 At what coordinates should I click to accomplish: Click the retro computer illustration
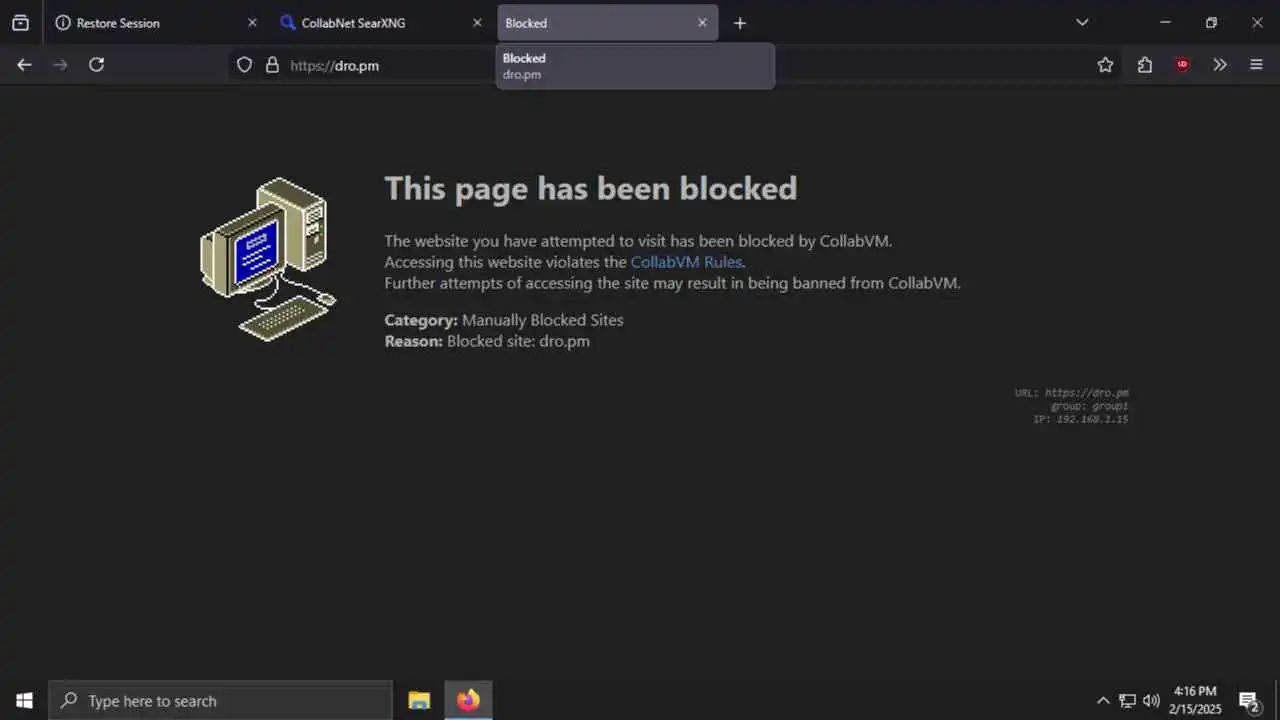tap(268, 259)
